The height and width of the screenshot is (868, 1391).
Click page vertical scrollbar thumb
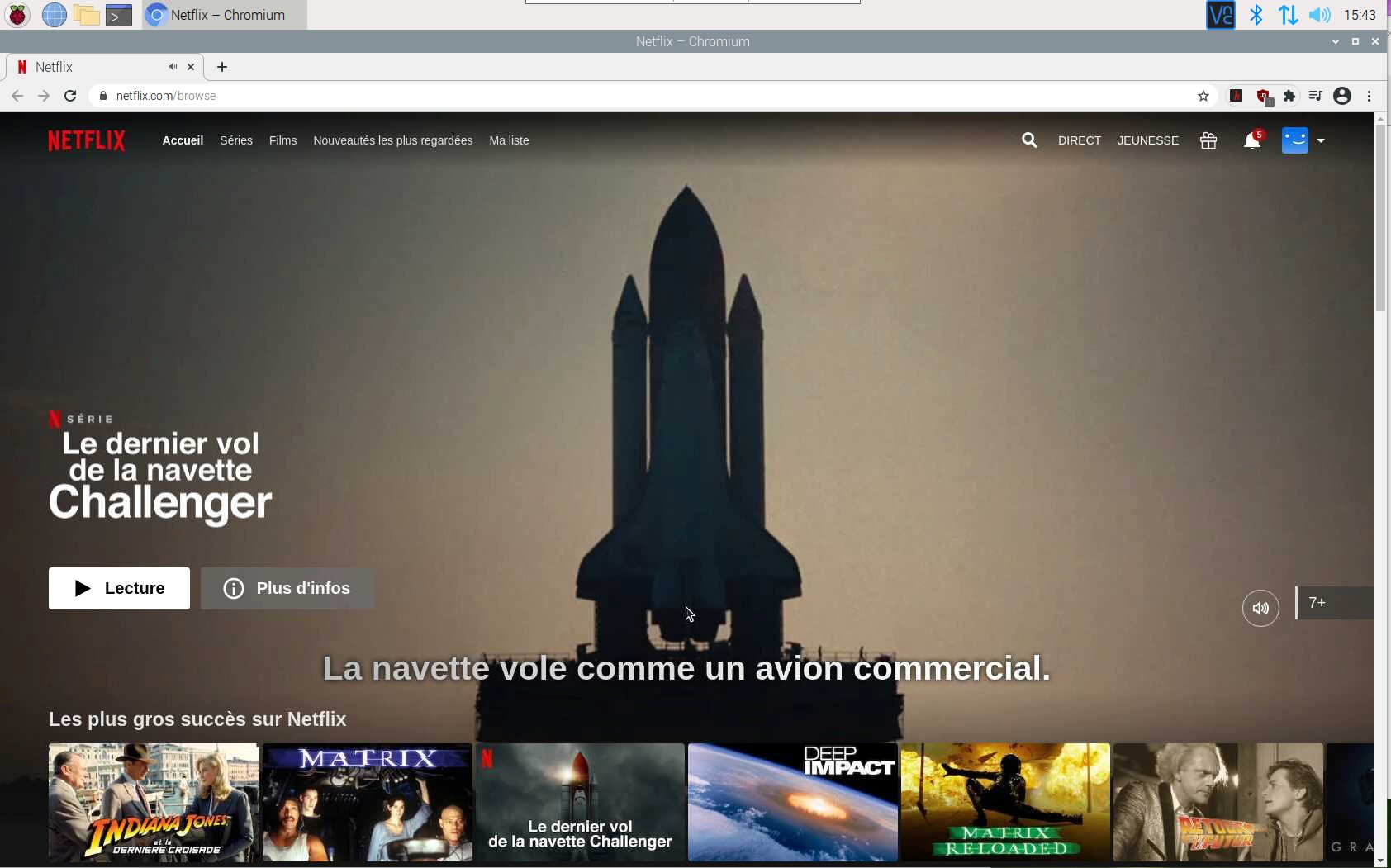click(x=1381, y=218)
